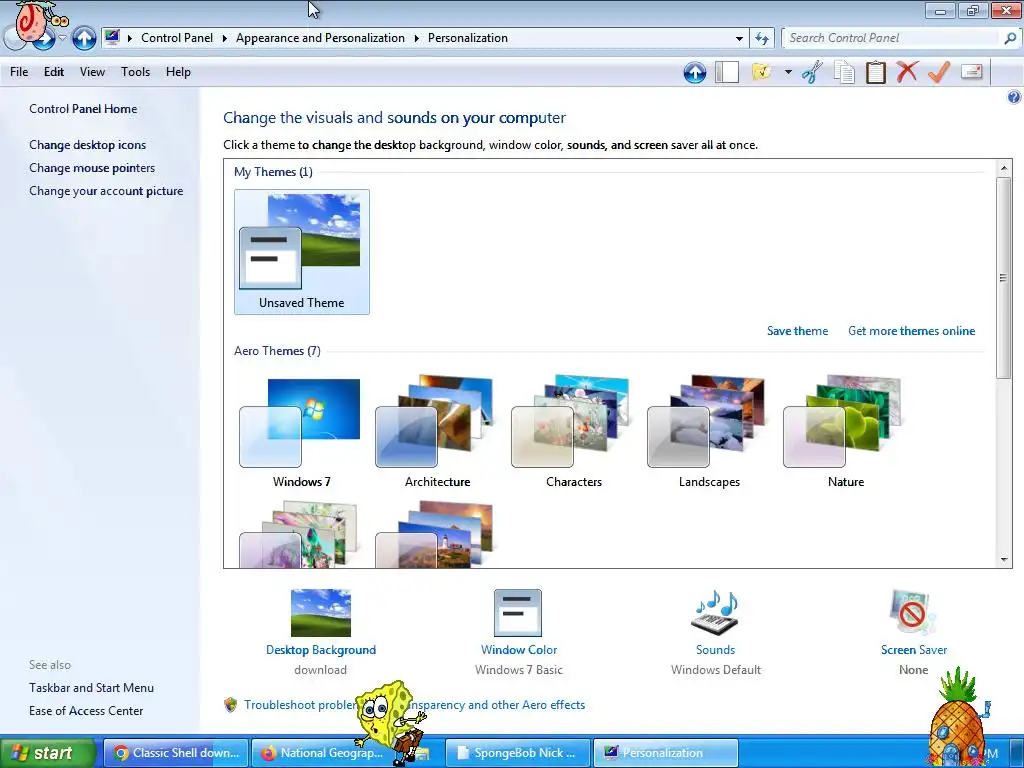Viewport: 1024px width, 768px height.
Task: Click Control Panel in breadcrumb path
Action: (x=177, y=38)
